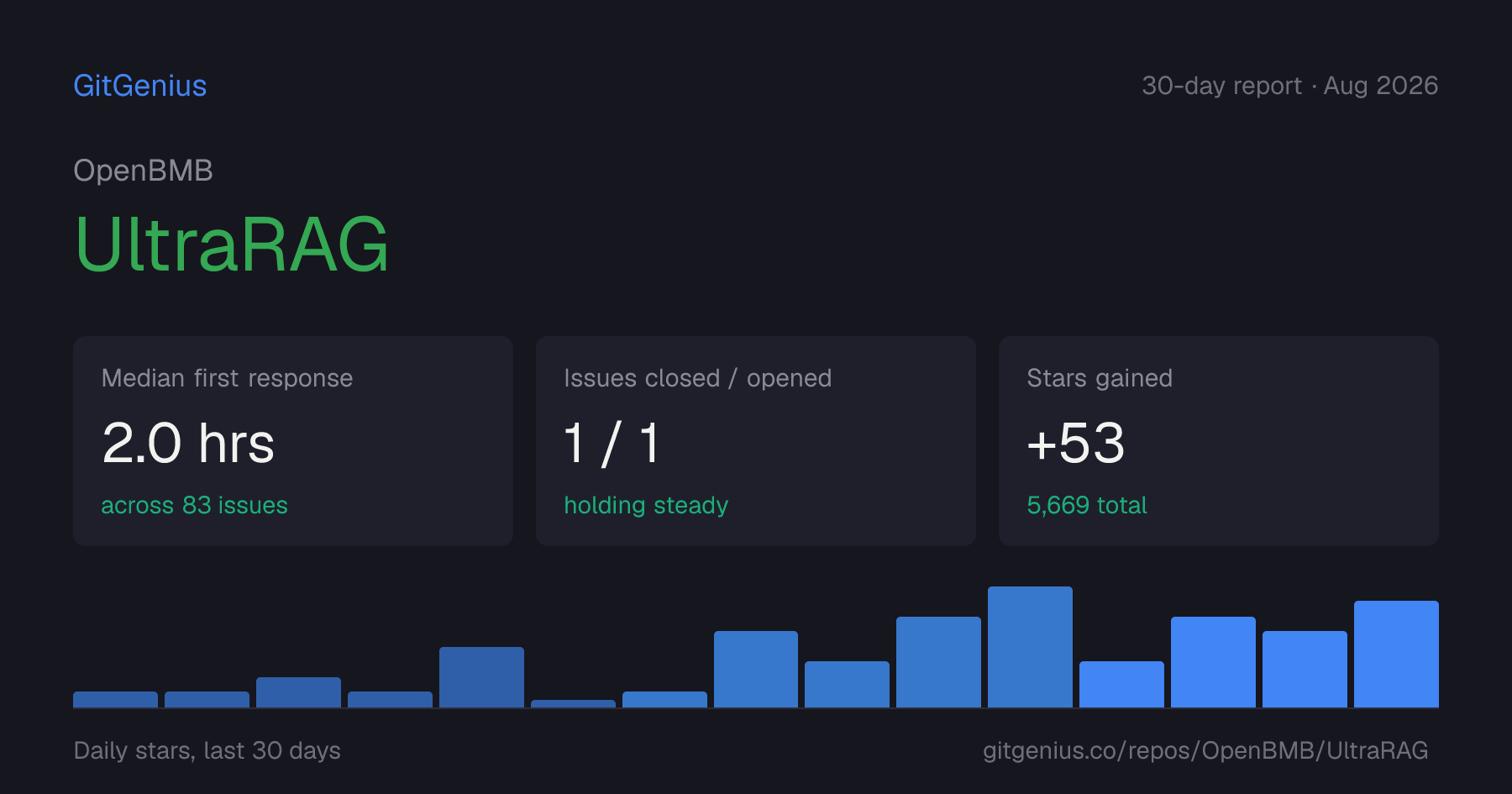
Task: Open the OpenBMB organization name
Action: point(143,171)
